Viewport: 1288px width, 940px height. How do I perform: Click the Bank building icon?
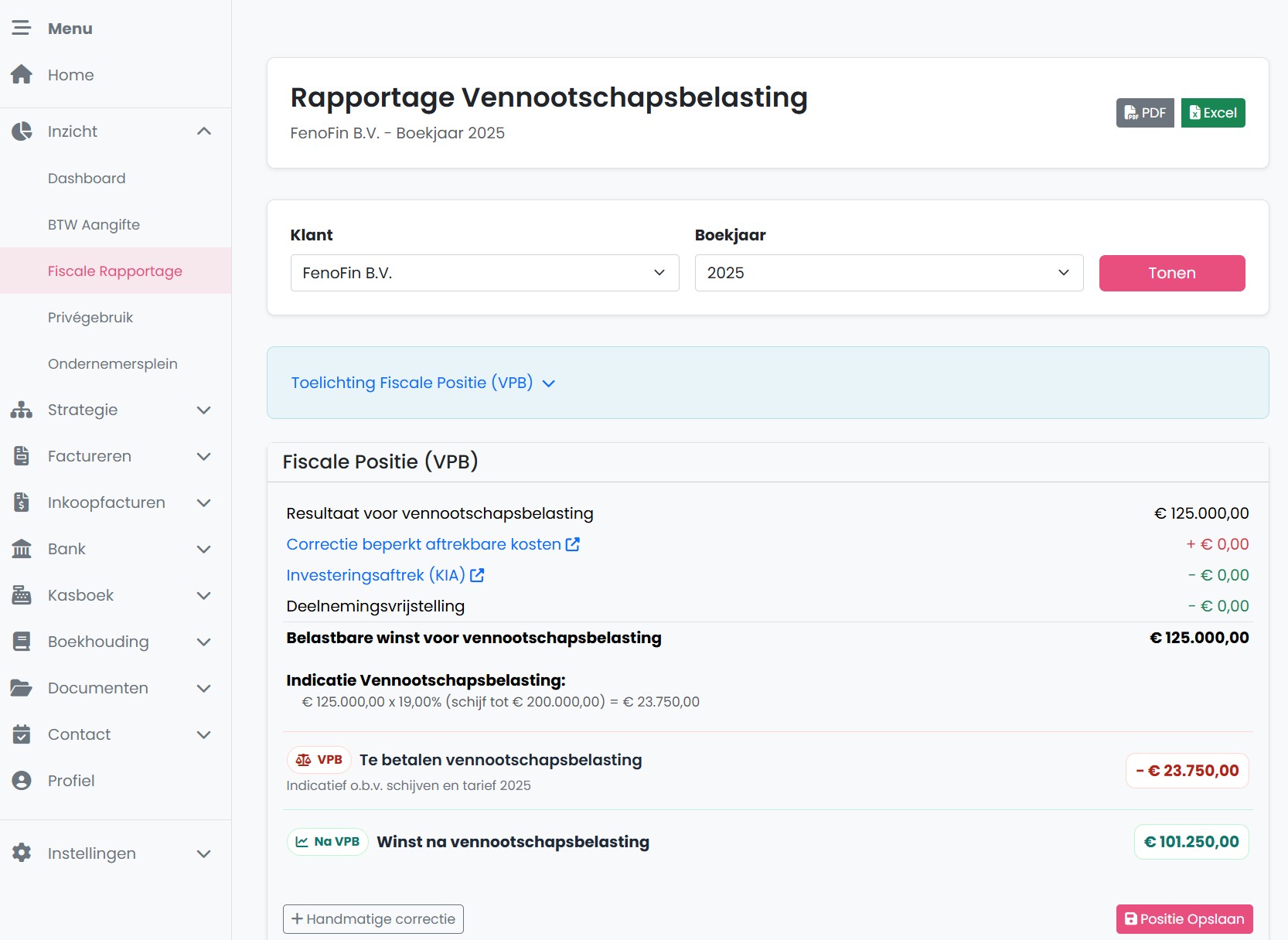click(x=22, y=549)
